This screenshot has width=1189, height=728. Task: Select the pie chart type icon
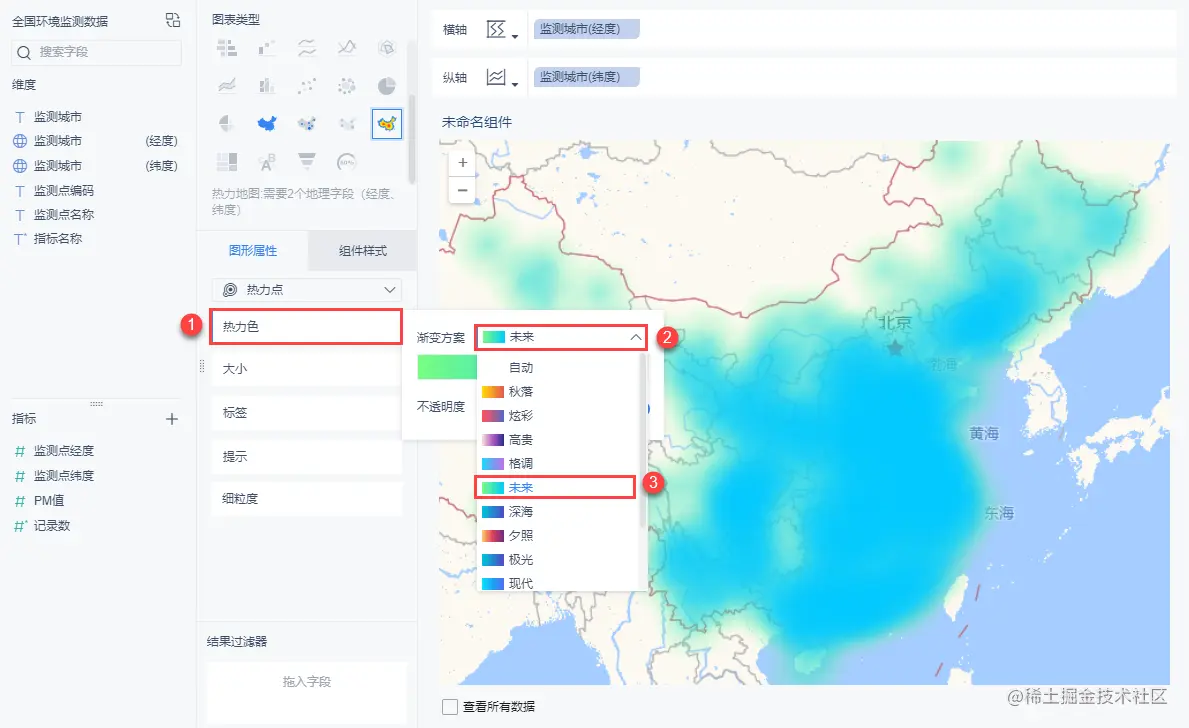[x=388, y=83]
